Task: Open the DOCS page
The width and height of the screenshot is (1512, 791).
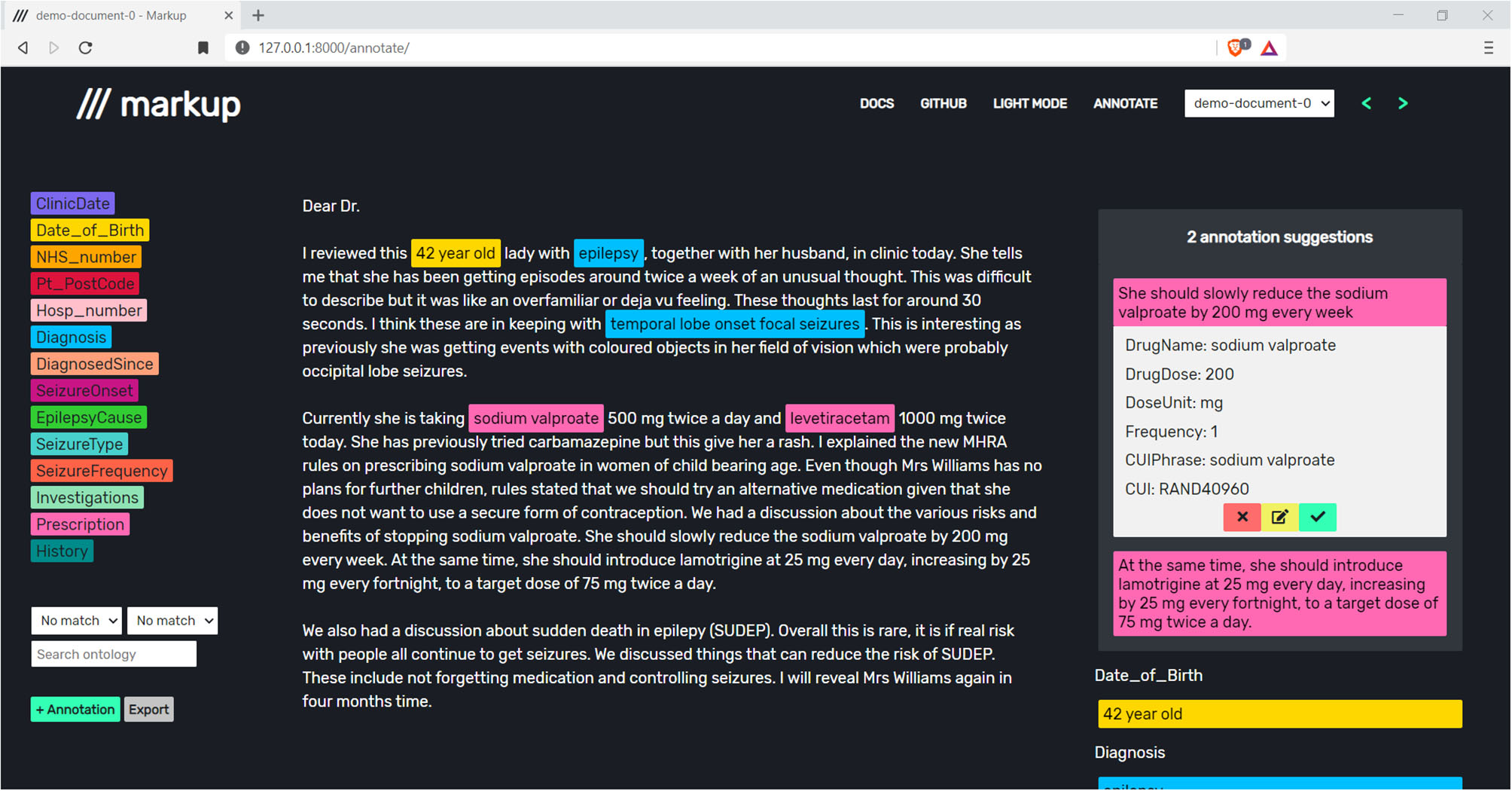Action: (x=876, y=103)
